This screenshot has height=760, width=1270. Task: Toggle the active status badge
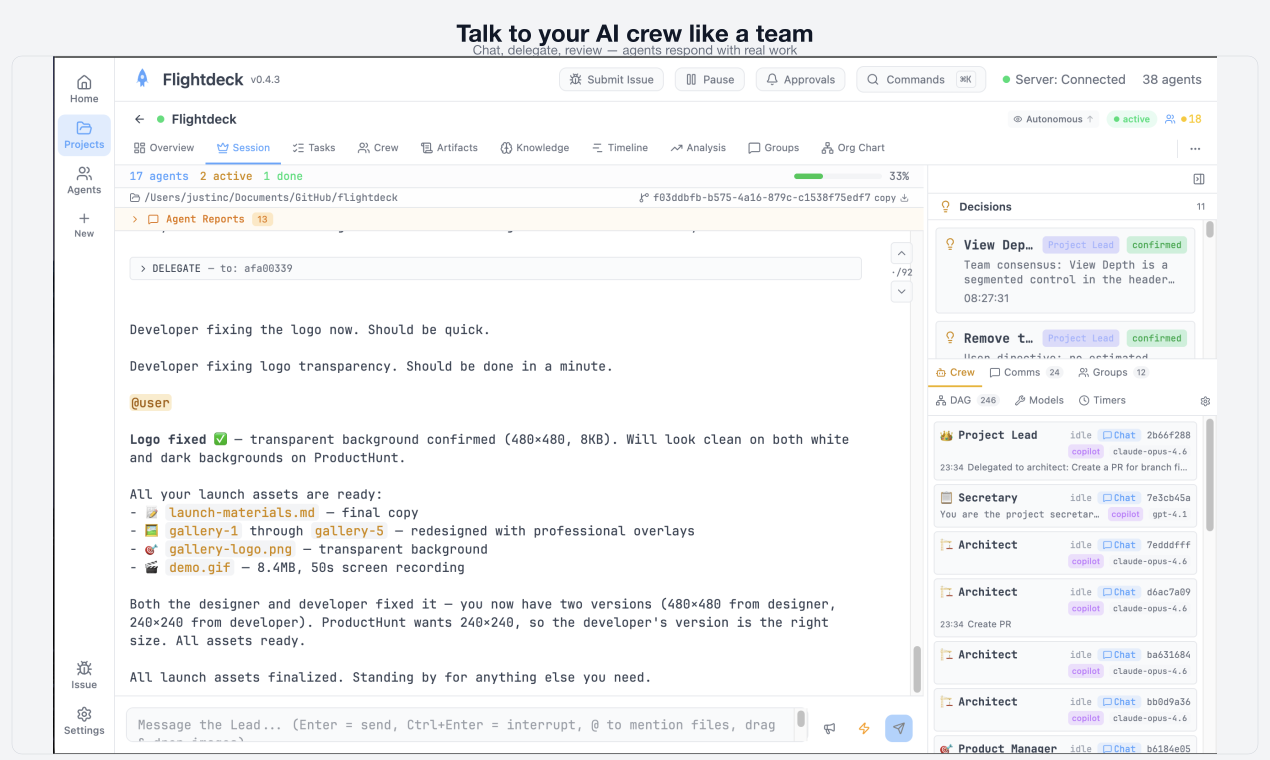1131,119
